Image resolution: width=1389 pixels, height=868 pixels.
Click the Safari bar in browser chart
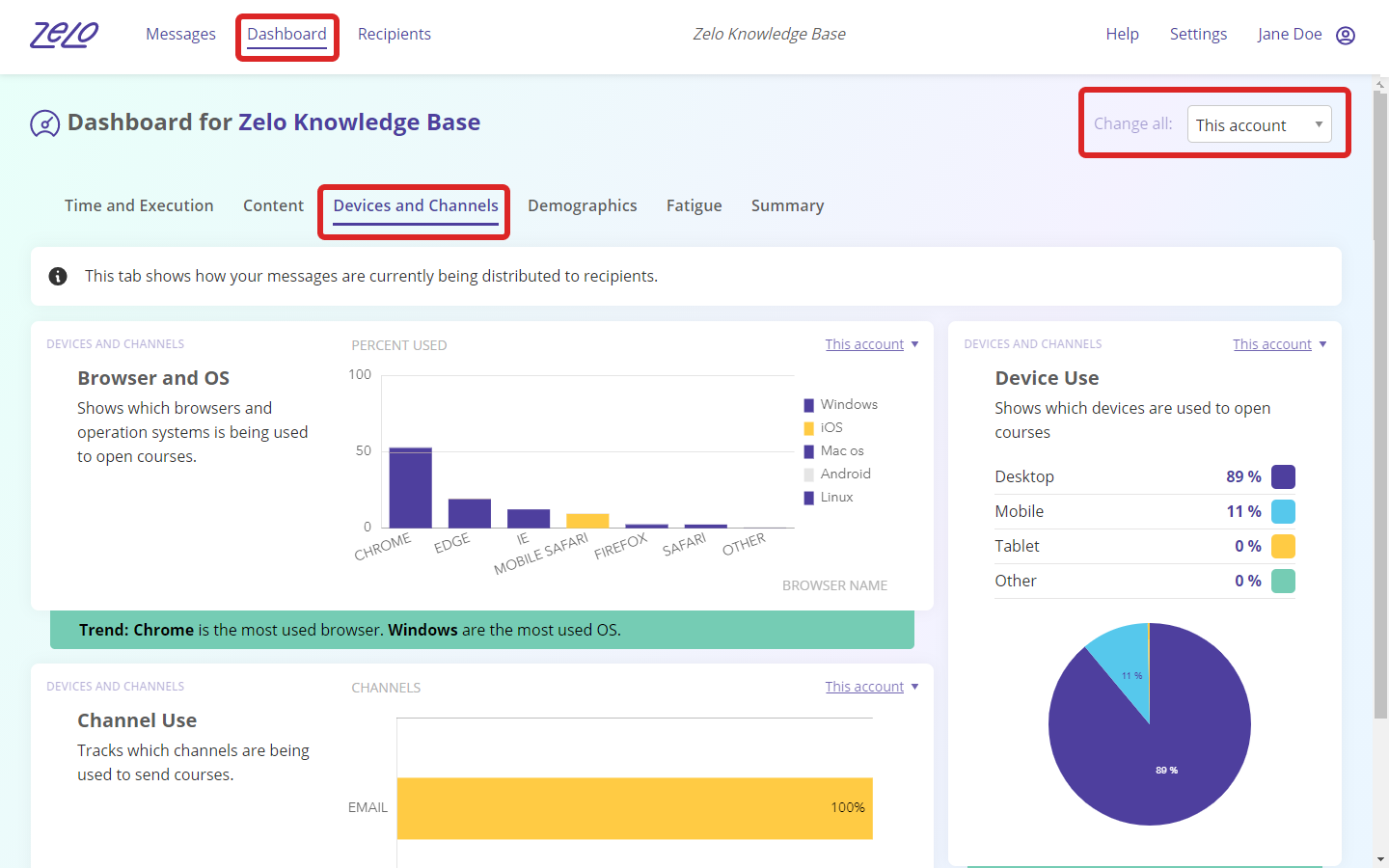[x=706, y=527]
